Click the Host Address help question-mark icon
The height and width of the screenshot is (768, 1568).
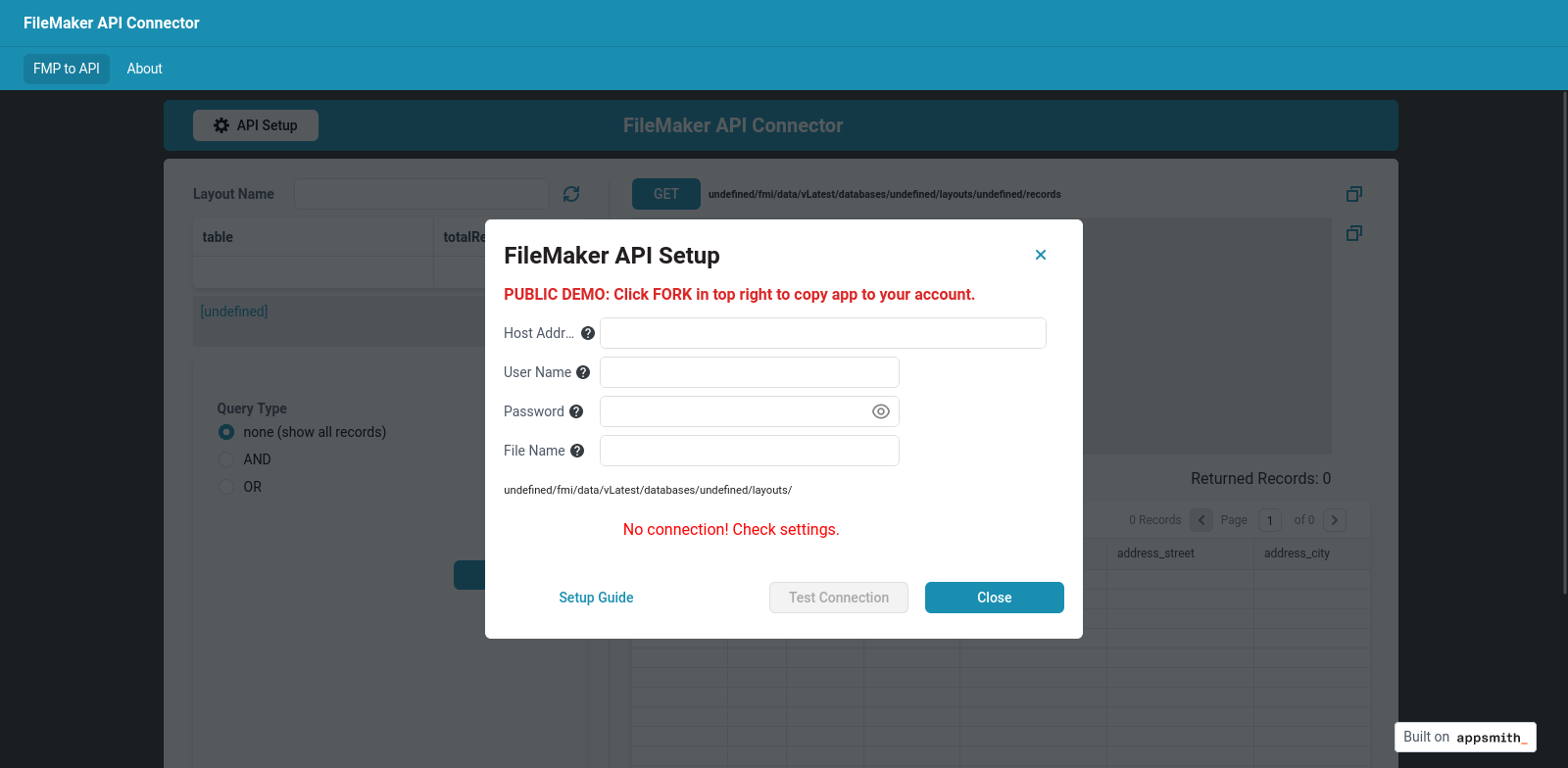pos(588,333)
